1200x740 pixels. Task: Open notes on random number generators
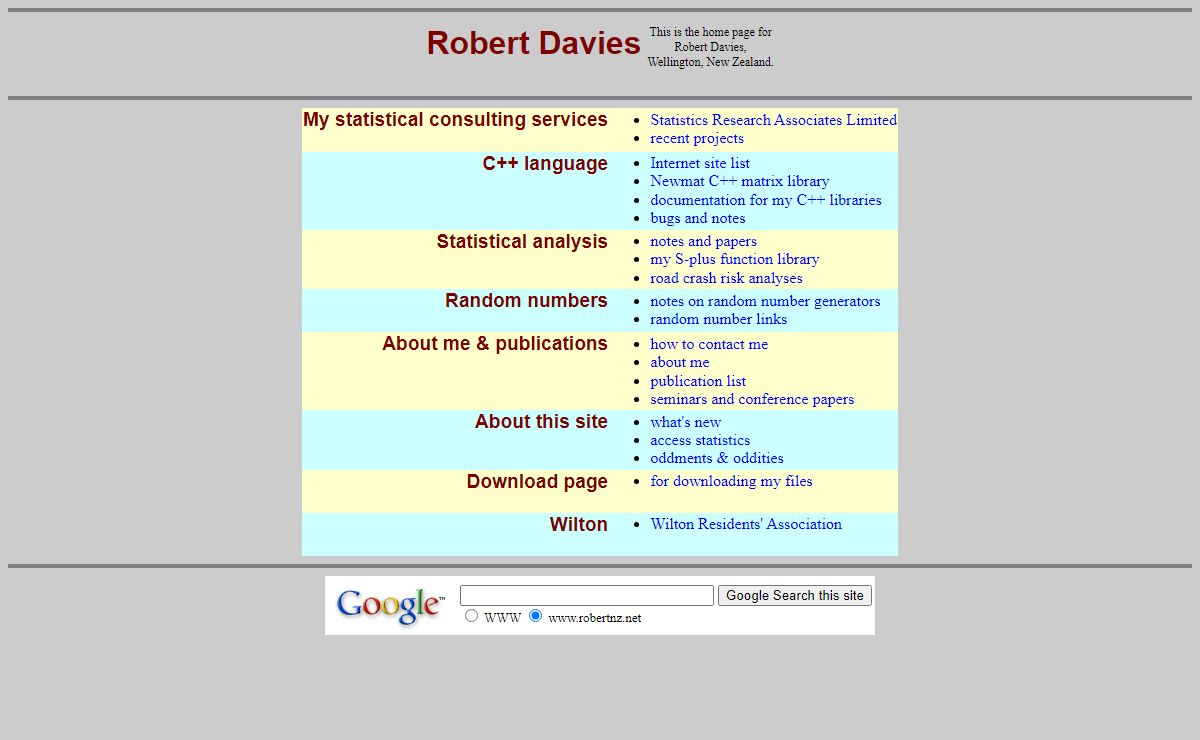(765, 301)
